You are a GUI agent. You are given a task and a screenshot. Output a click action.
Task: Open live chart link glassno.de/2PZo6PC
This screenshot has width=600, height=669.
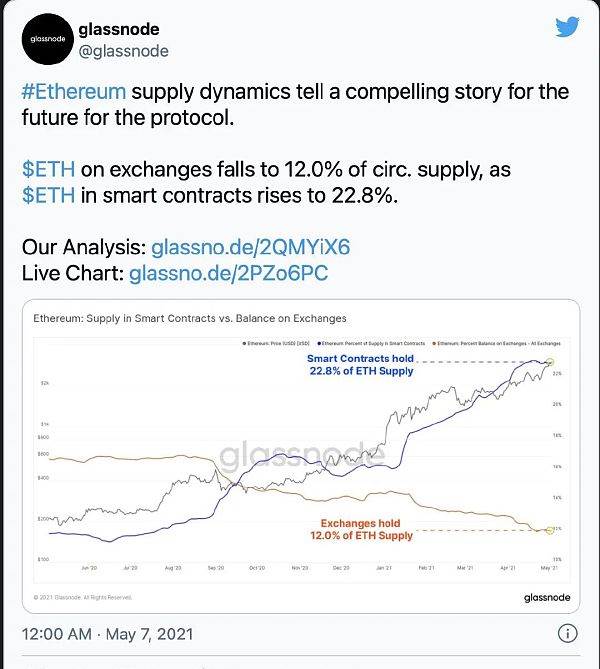228,273
